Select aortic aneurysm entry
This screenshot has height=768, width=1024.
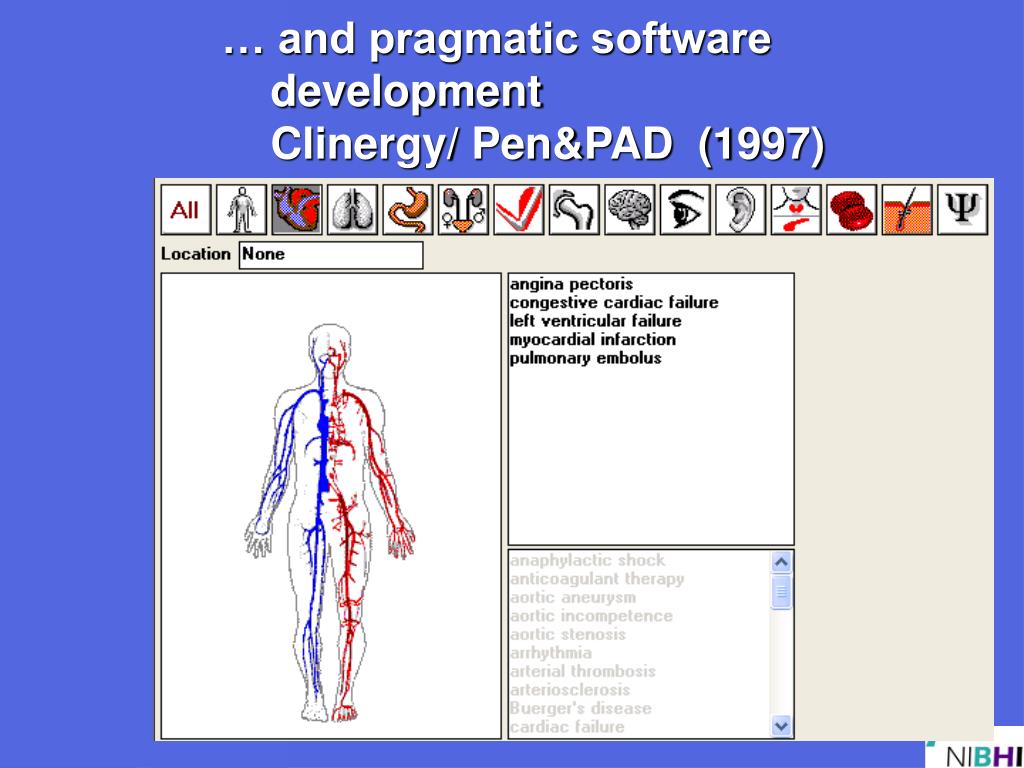(x=573, y=597)
